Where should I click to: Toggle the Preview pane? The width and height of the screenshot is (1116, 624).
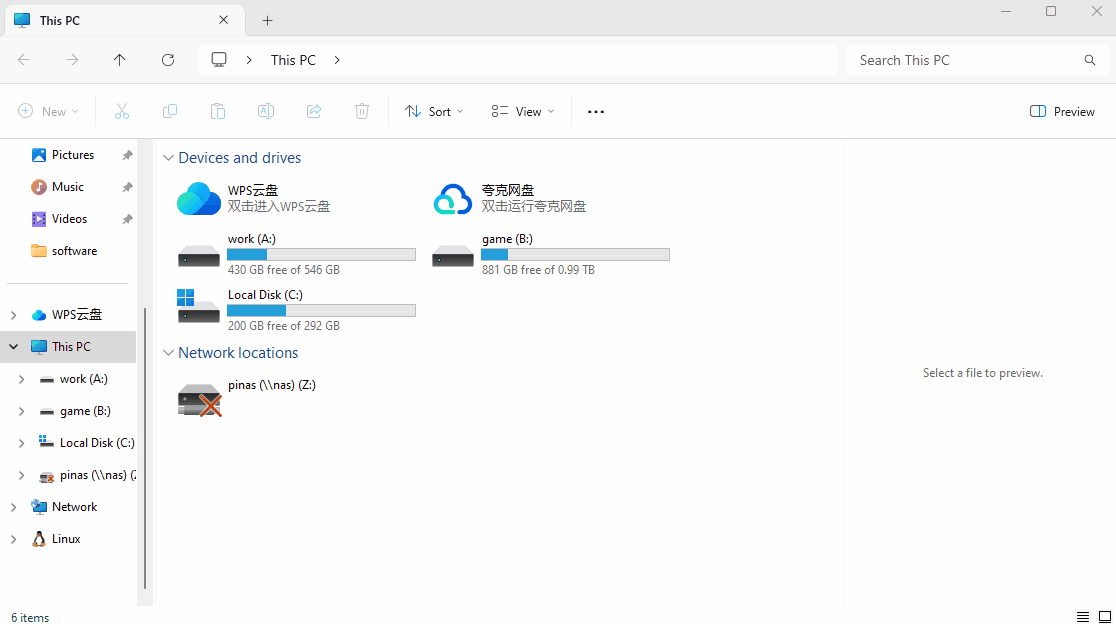[1062, 111]
